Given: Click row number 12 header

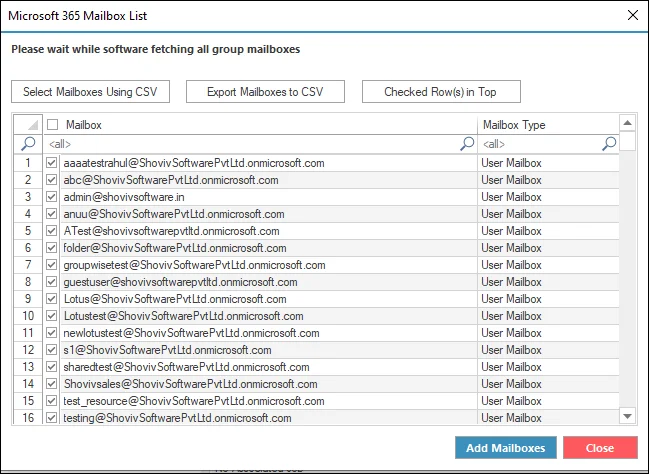Looking at the screenshot, I should coord(28,349).
